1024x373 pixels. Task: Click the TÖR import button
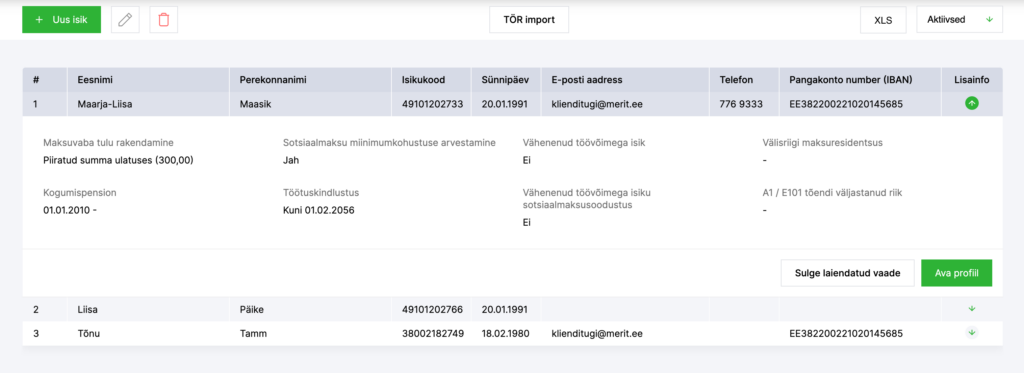pyautogui.click(x=529, y=20)
